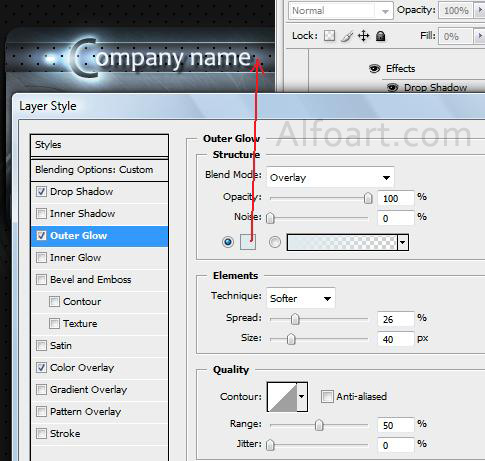This screenshot has width=485, height=461.
Task: Click the Spread slider handle
Action: [295, 319]
